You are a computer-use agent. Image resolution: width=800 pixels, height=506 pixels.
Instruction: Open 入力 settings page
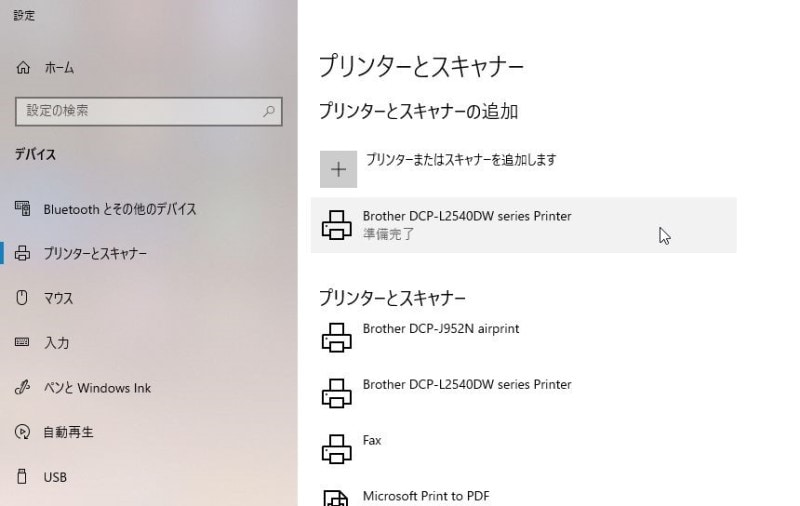(x=57, y=343)
